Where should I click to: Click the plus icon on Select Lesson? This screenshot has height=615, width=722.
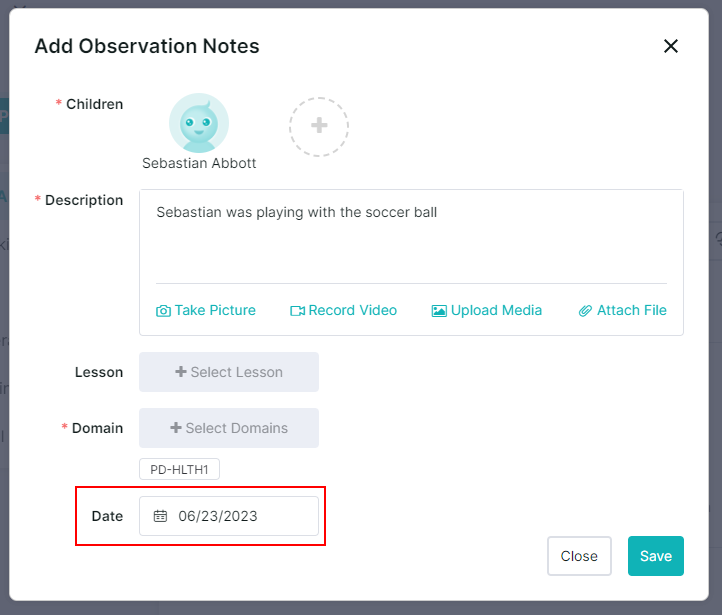pos(180,372)
